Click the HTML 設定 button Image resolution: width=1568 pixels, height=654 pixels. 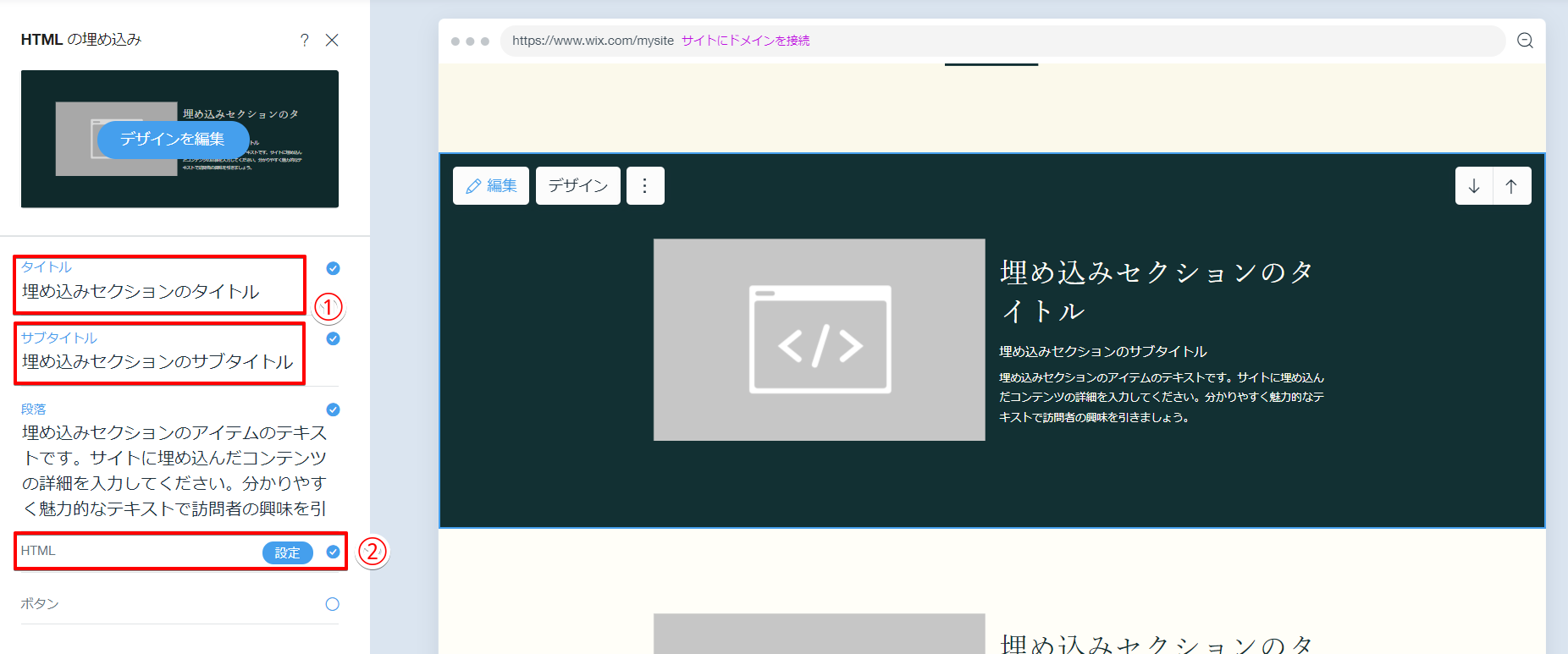pyautogui.click(x=287, y=552)
